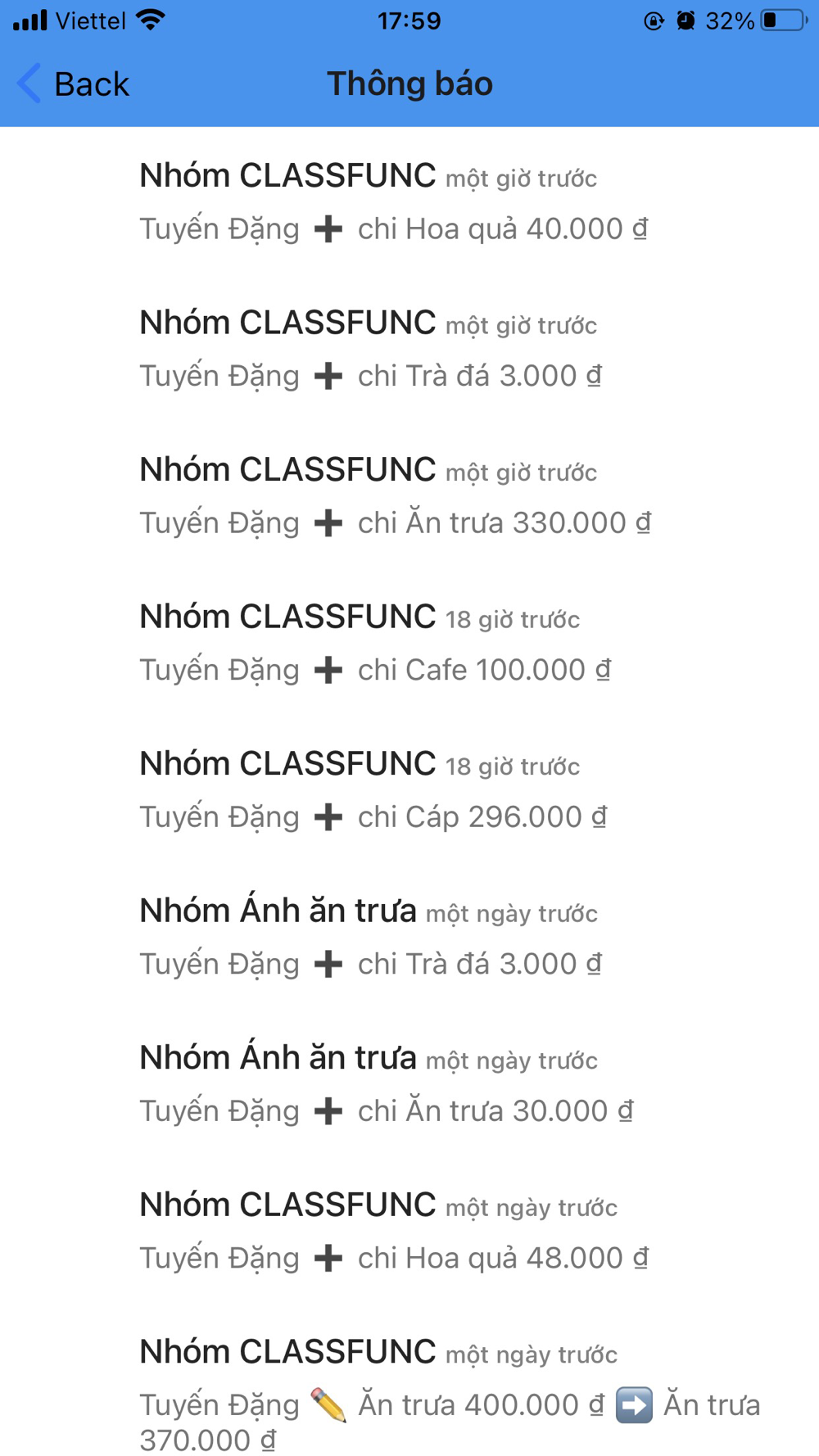Image resolution: width=819 pixels, height=1456 pixels.
Task: Tap the Thông báo page title
Action: coord(409,84)
